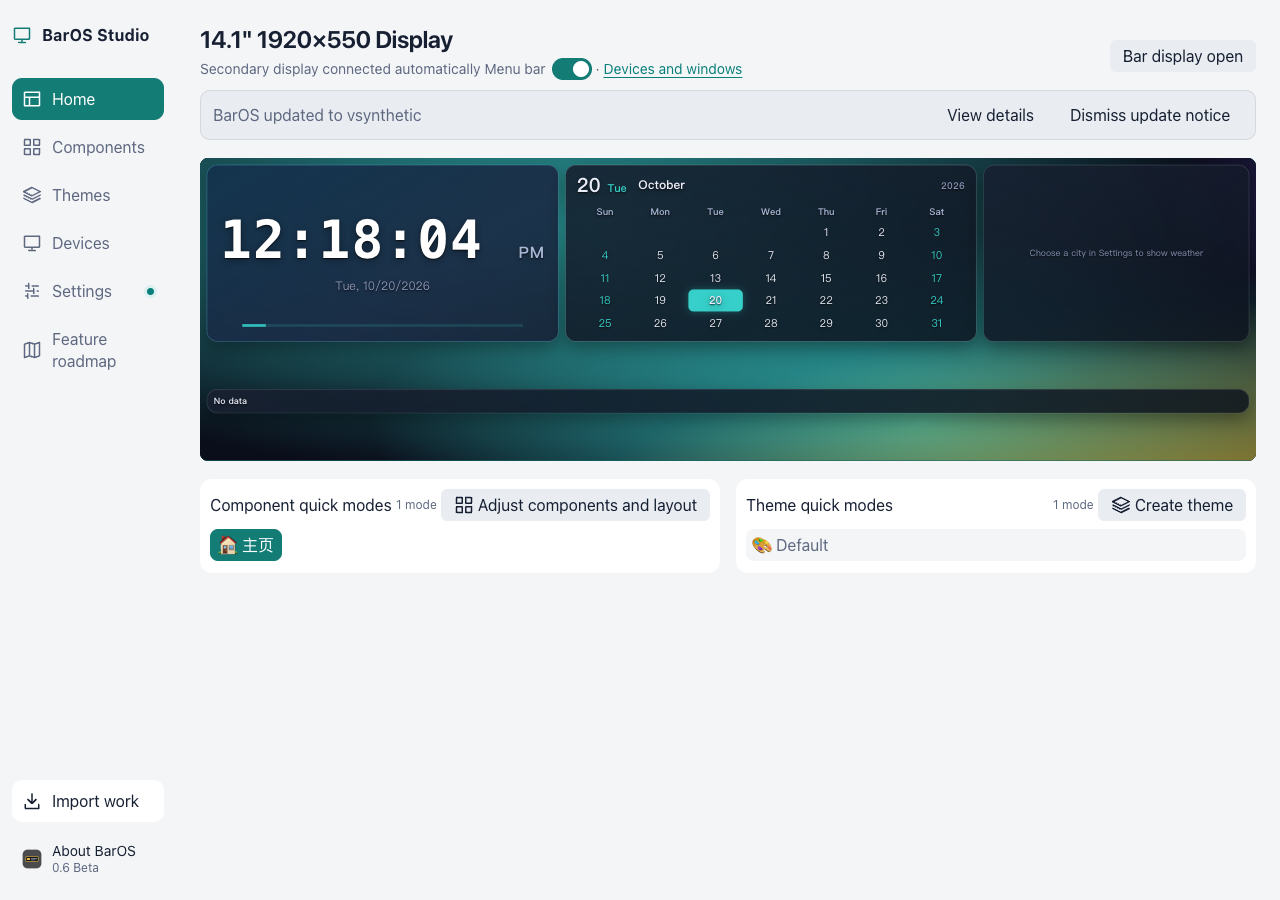
Task: Open the Components page
Action: click(x=88, y=147)
